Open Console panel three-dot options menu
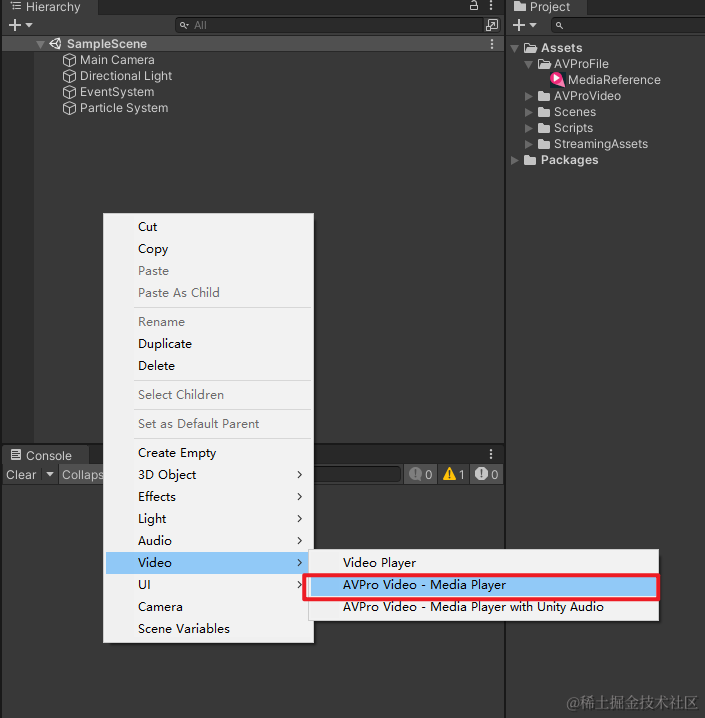Screen dimensions: 705x718 491,454
